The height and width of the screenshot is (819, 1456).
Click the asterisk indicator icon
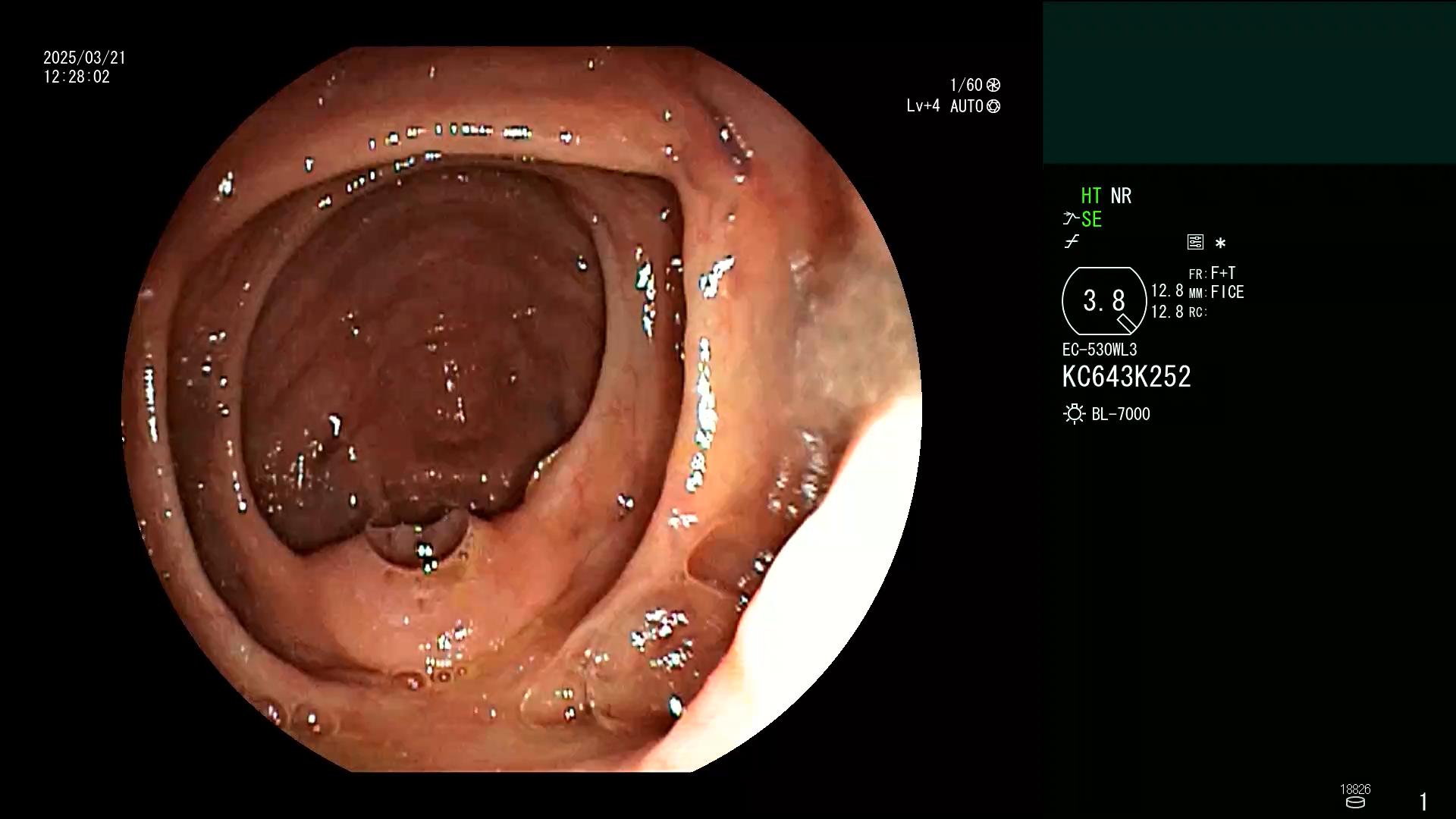1220,243
